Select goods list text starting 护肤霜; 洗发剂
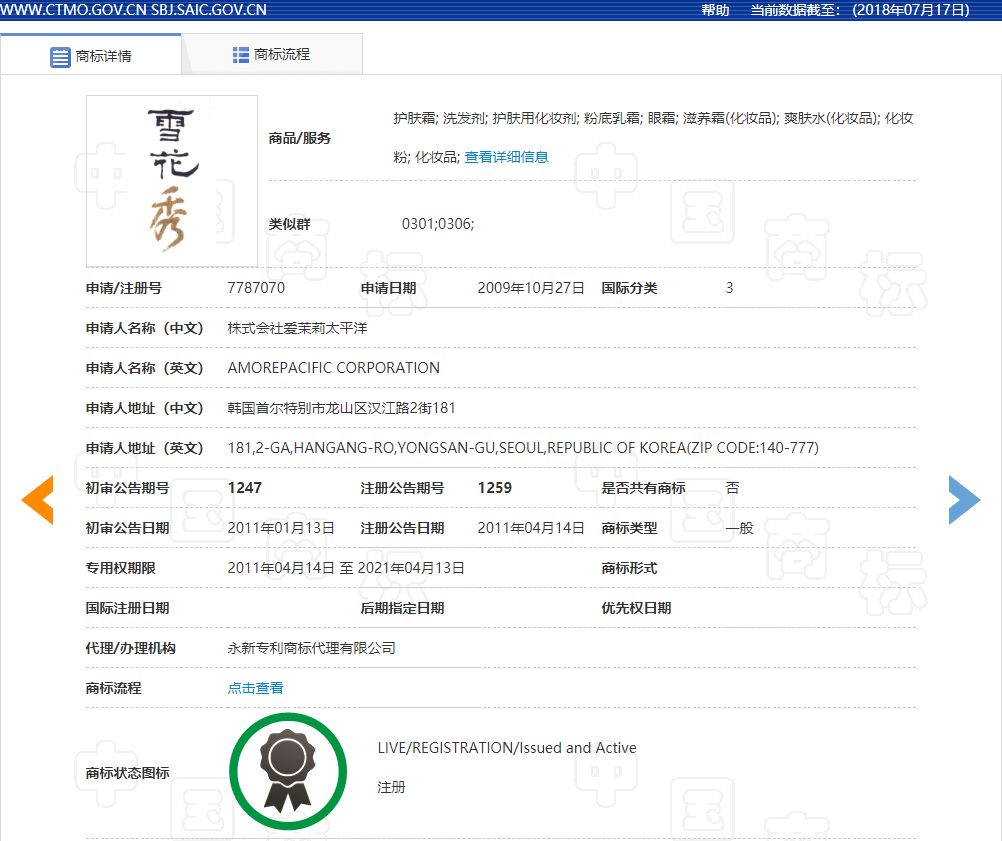The height and width of the screenshot is (841, 1002). (x=653, y=137)
